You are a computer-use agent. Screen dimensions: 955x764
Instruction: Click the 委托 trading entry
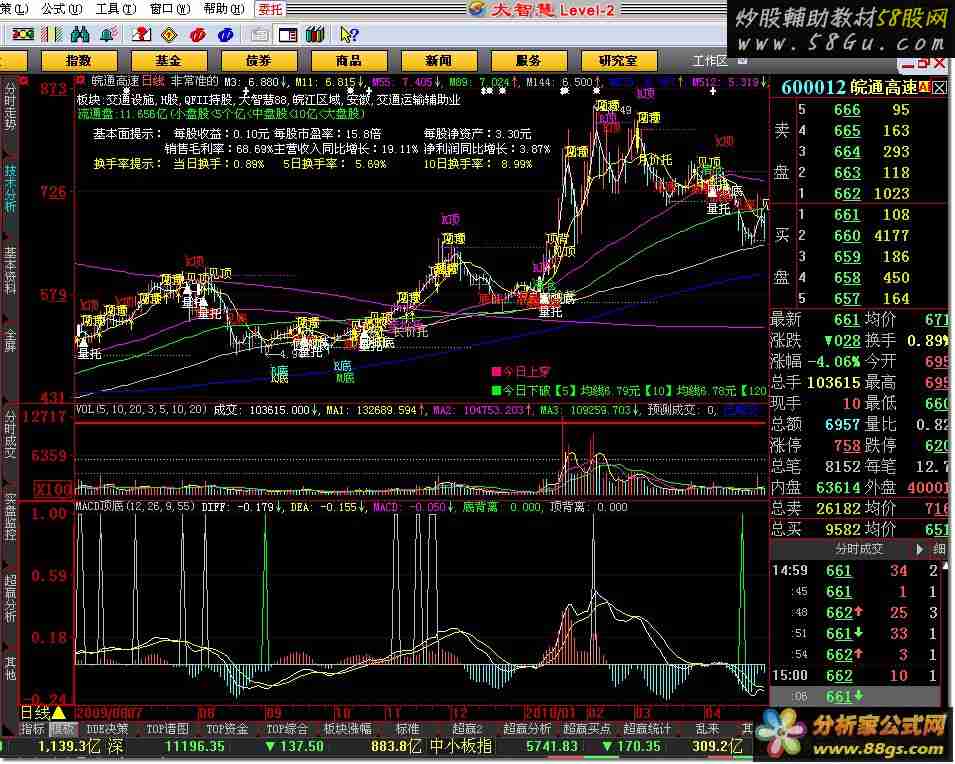(x=270, y=9)
